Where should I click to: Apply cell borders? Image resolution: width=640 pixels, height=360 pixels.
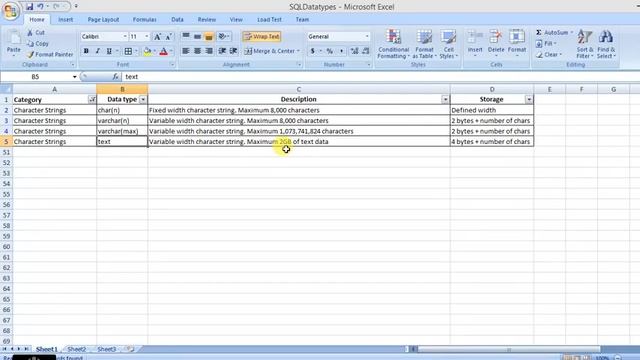click(128, 51)
